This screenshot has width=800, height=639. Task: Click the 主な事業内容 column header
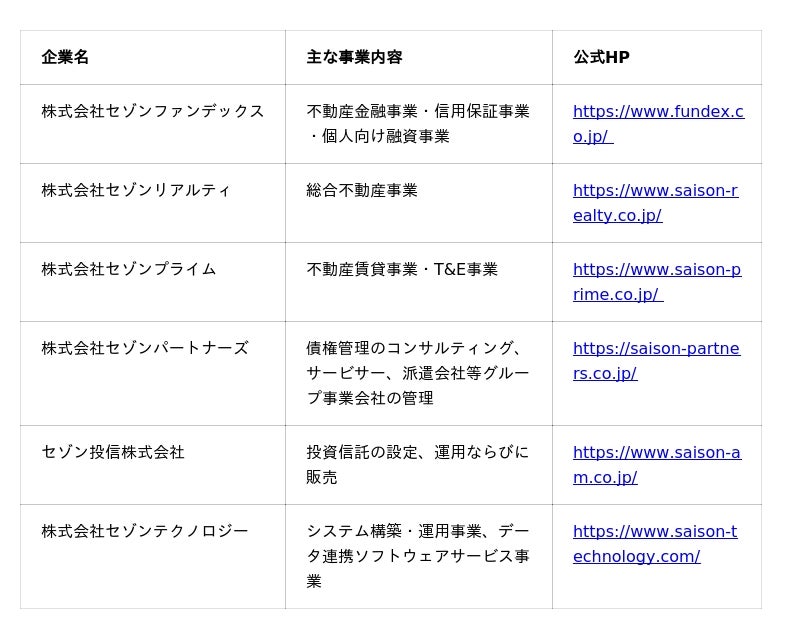355,57
